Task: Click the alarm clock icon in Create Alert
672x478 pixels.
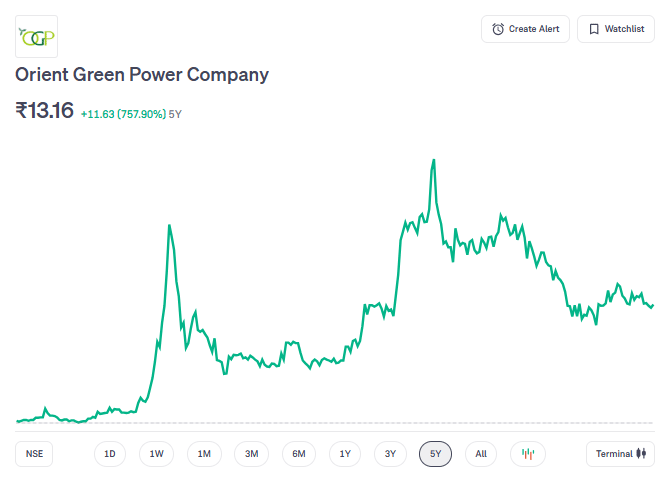Action: (498, 29)
